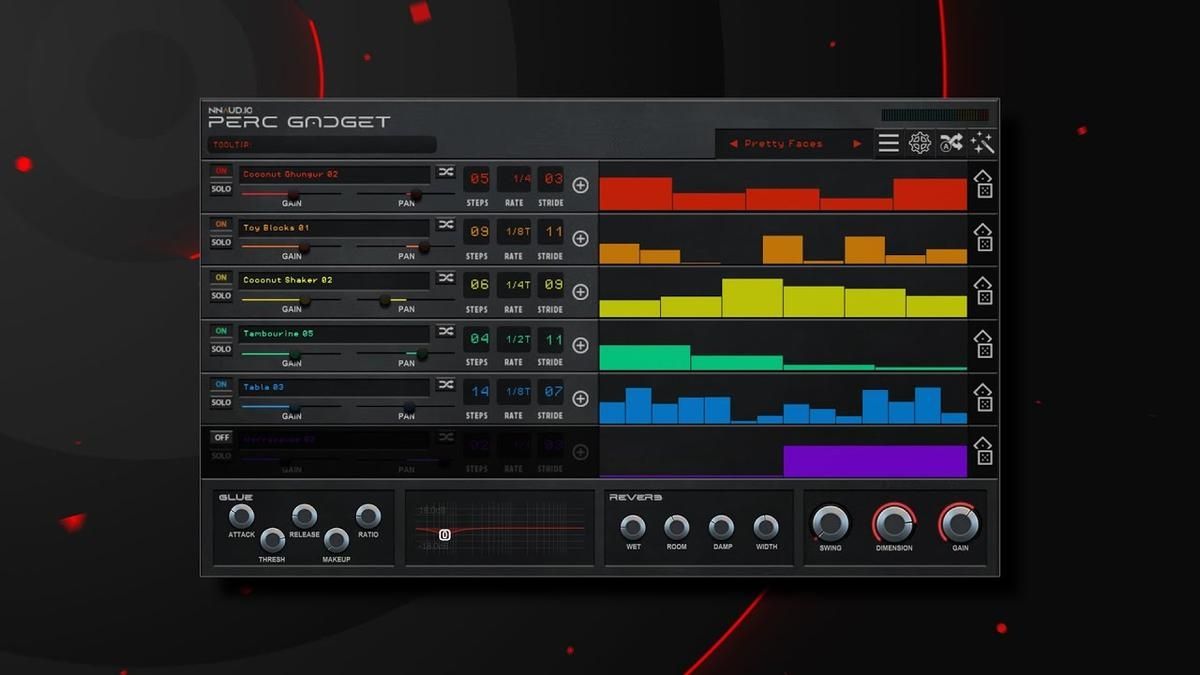Image resolution: width=1200 pixels, height=675 pixels.
Task: Click the steps value 09 on Toy Blocks 01
Action: tap(479, 232)
